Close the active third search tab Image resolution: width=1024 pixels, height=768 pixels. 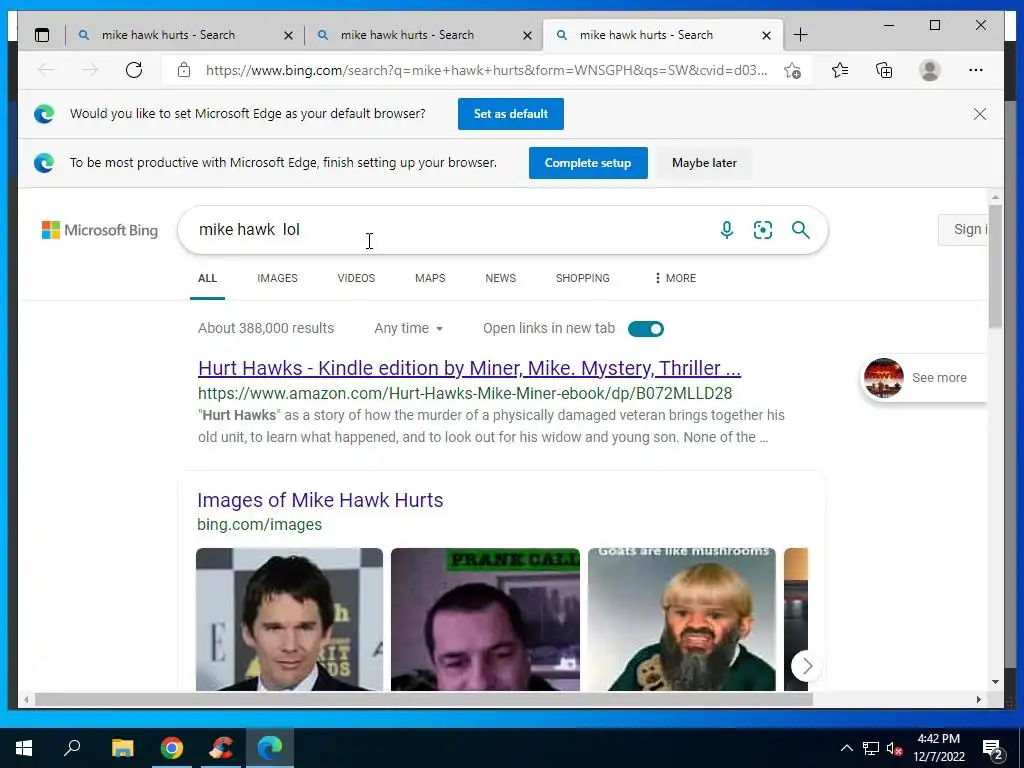766,36
